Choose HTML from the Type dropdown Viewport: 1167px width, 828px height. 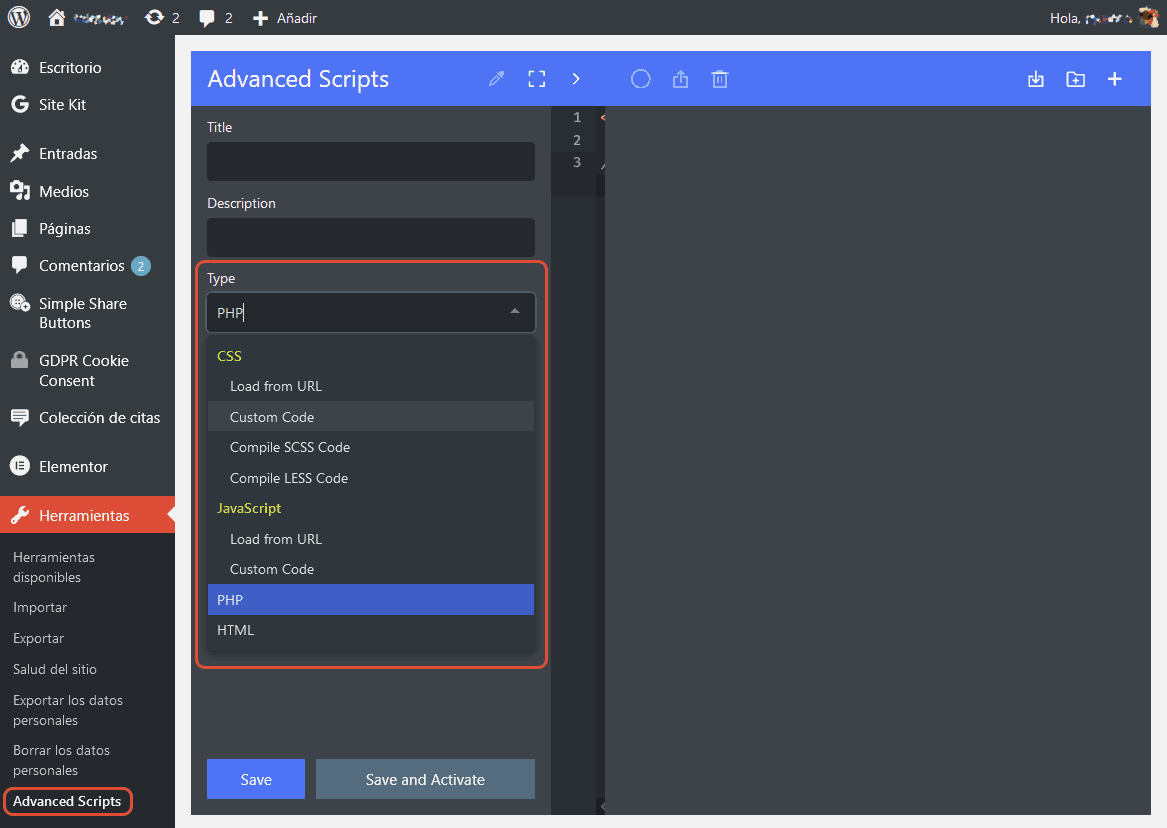click(x=370, y=630)
